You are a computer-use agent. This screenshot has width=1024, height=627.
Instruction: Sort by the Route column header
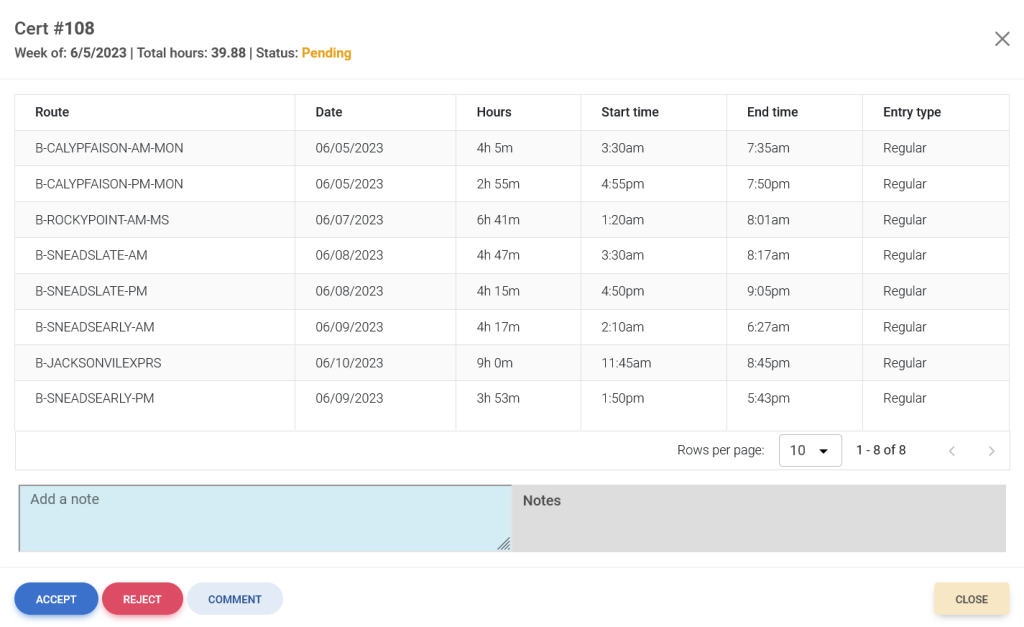click(x=52, y=112)
